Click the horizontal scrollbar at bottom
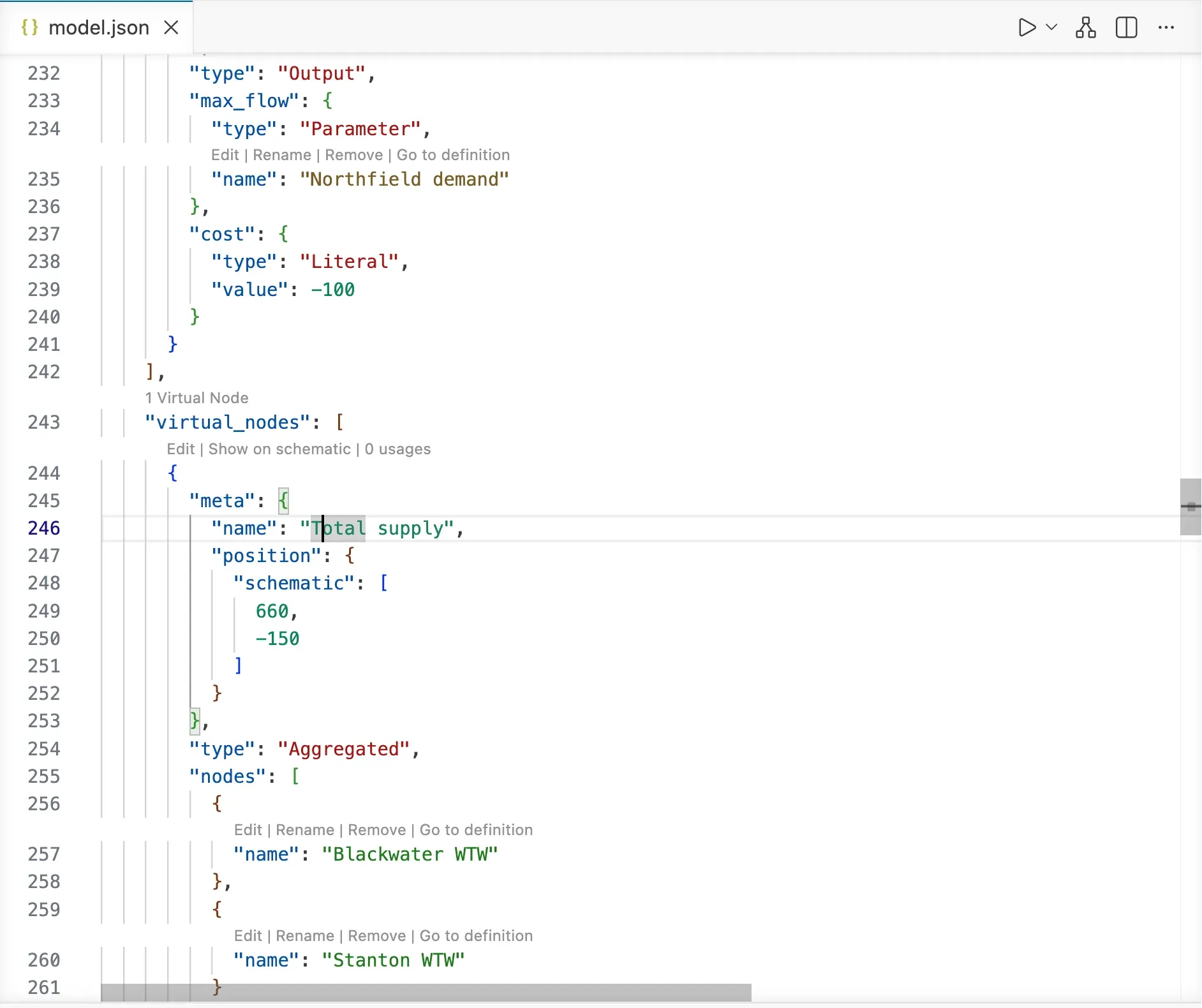1202x1008 pixels. pyautogui.click(x=426, y=993)
